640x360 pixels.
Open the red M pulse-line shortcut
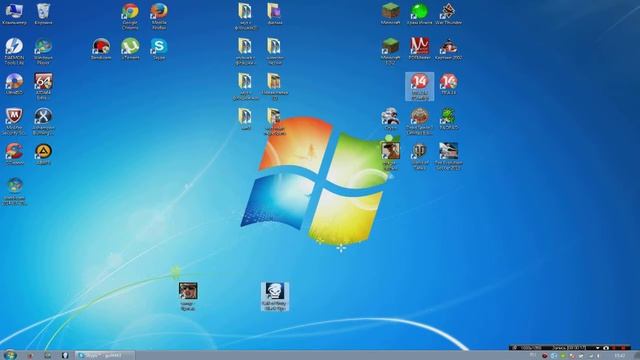419,49
